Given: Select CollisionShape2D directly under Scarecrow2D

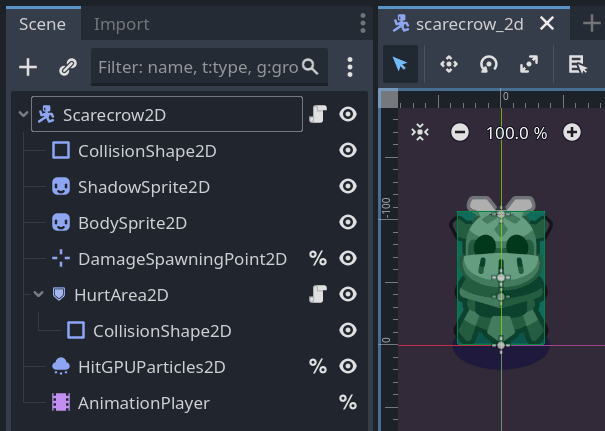Looking at the screenshot, I should tap(147, 151).
